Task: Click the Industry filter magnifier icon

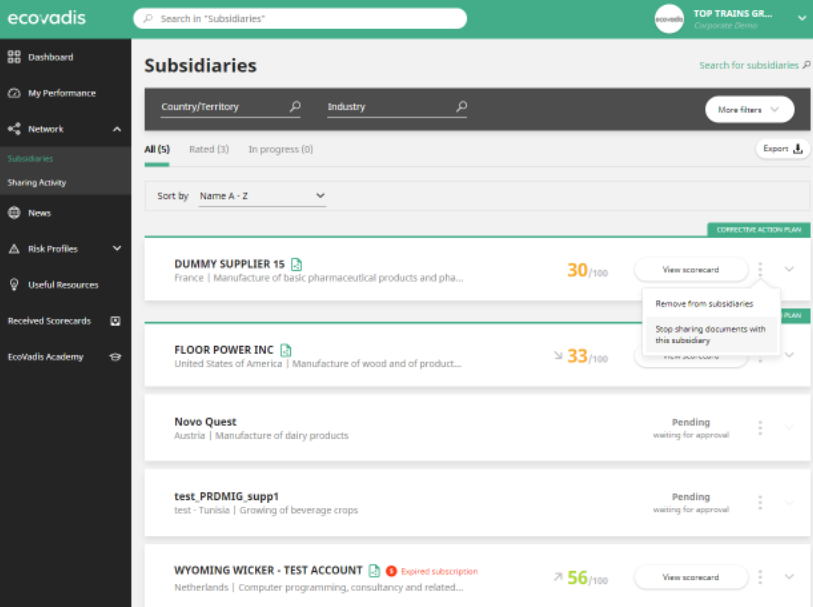Action: 461,106
